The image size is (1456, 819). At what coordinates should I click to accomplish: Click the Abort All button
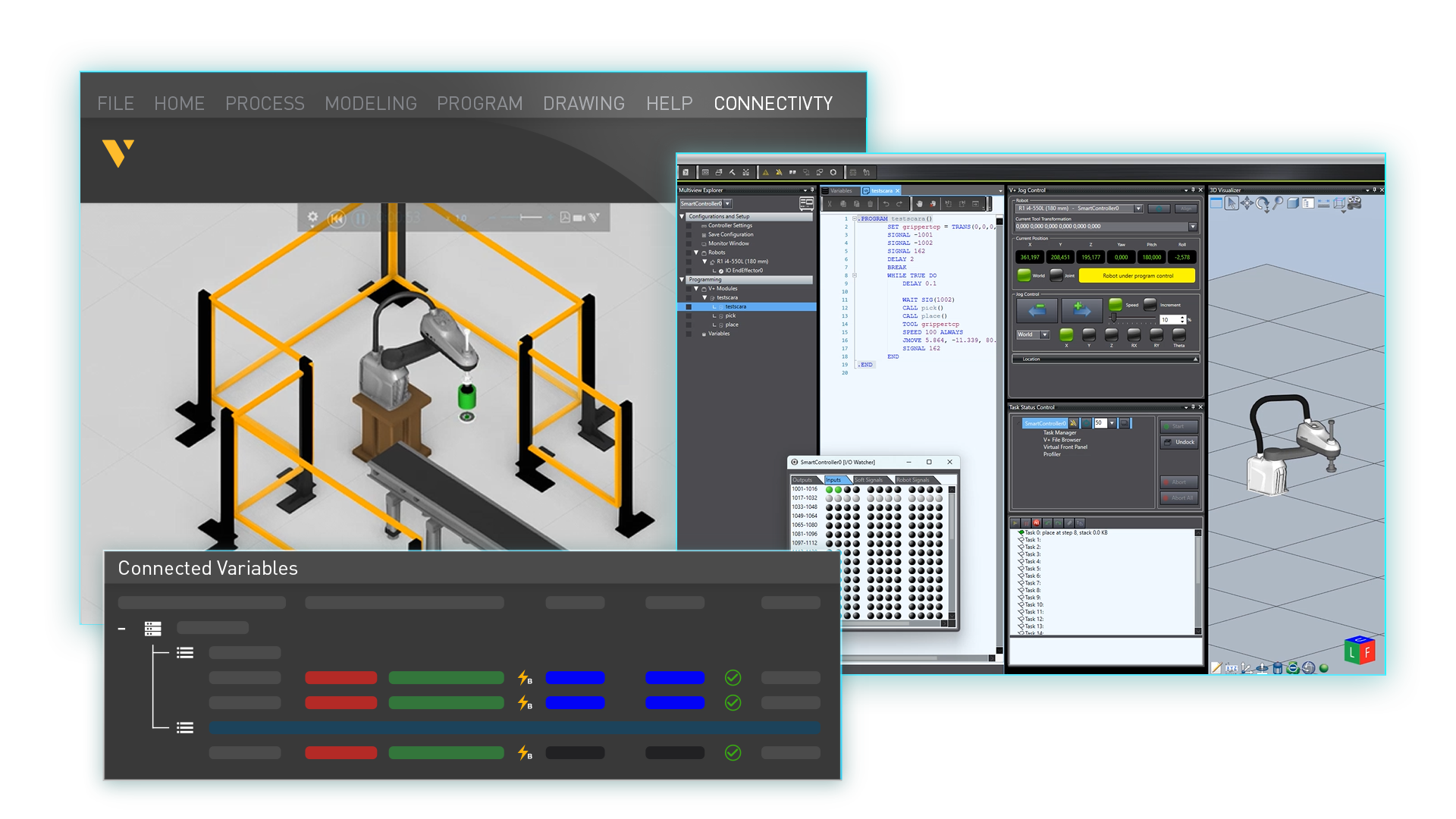click(1178, 498)
